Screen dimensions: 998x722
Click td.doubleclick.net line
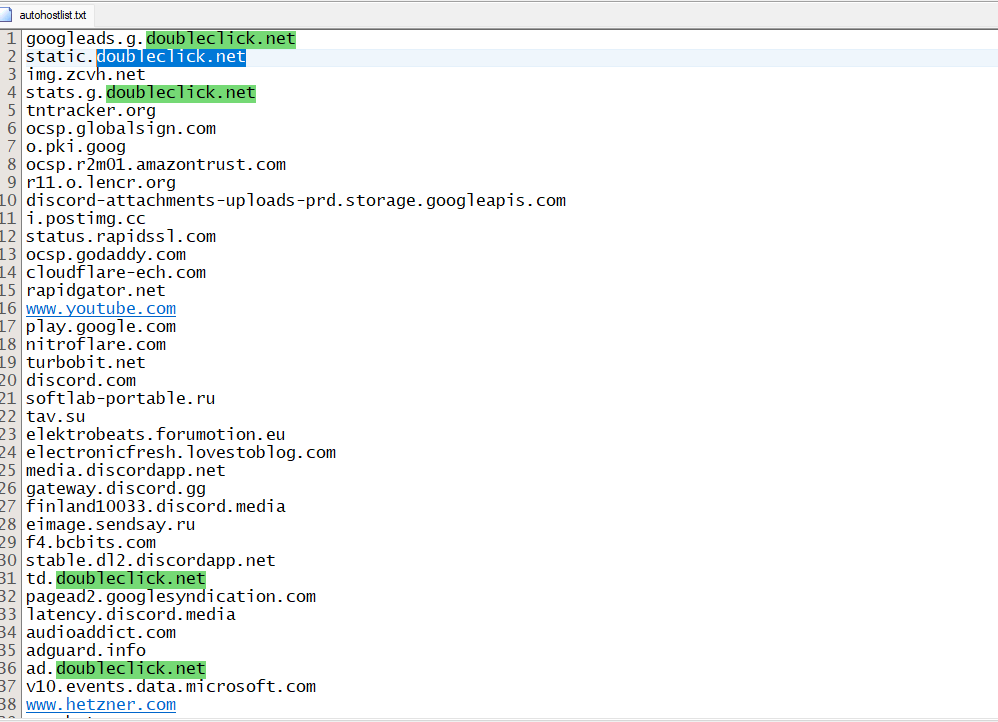116,579
